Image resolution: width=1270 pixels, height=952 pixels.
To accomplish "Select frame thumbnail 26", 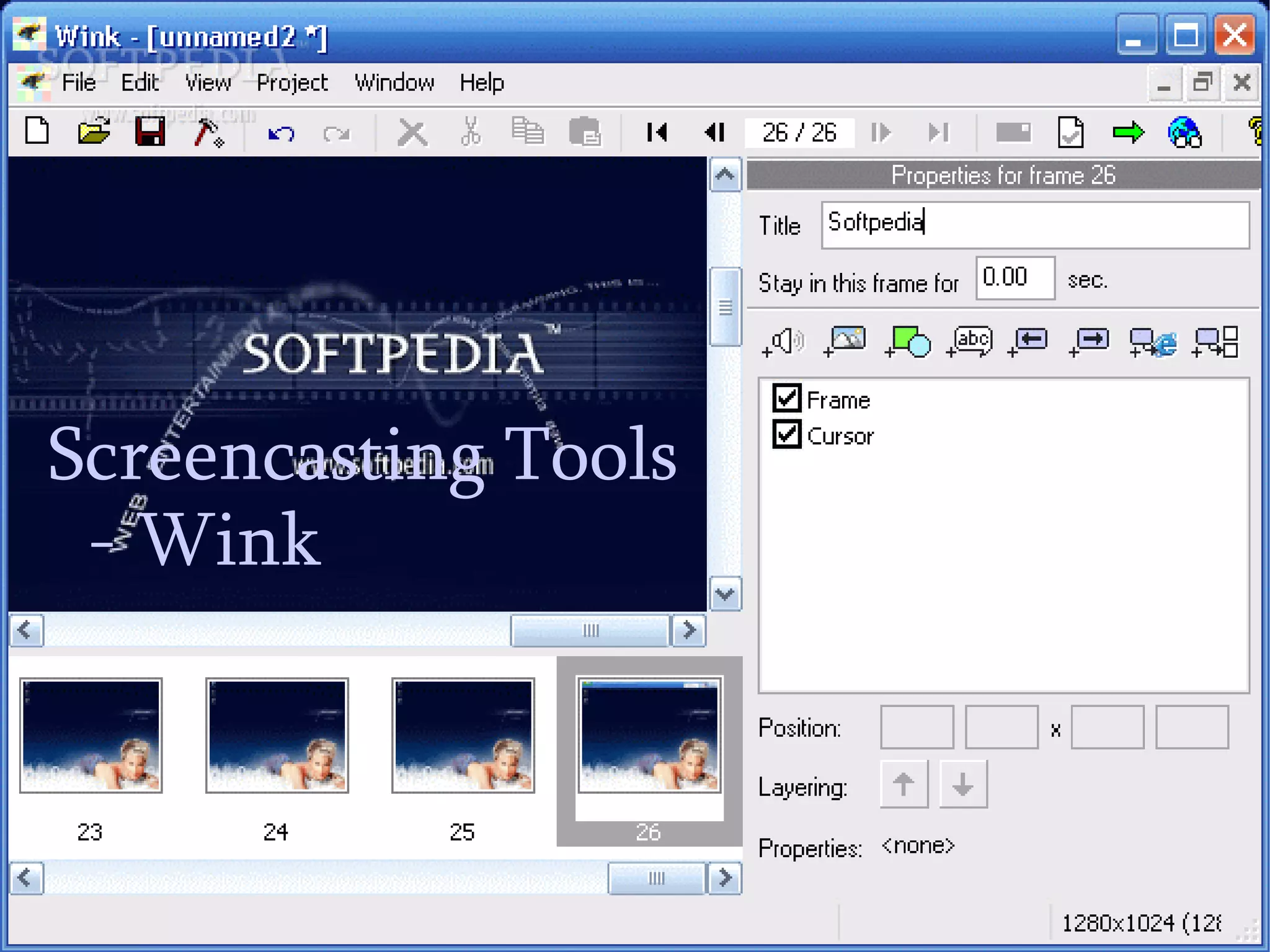I will pos(649,736).
